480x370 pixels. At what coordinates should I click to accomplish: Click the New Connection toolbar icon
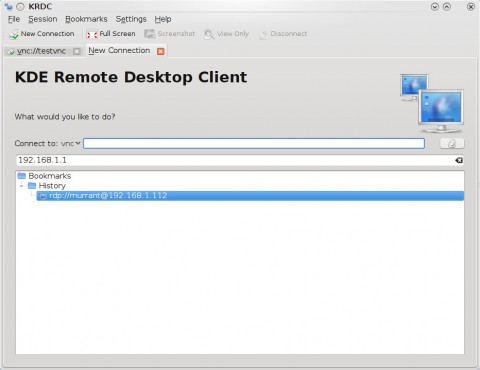(14, 34)
